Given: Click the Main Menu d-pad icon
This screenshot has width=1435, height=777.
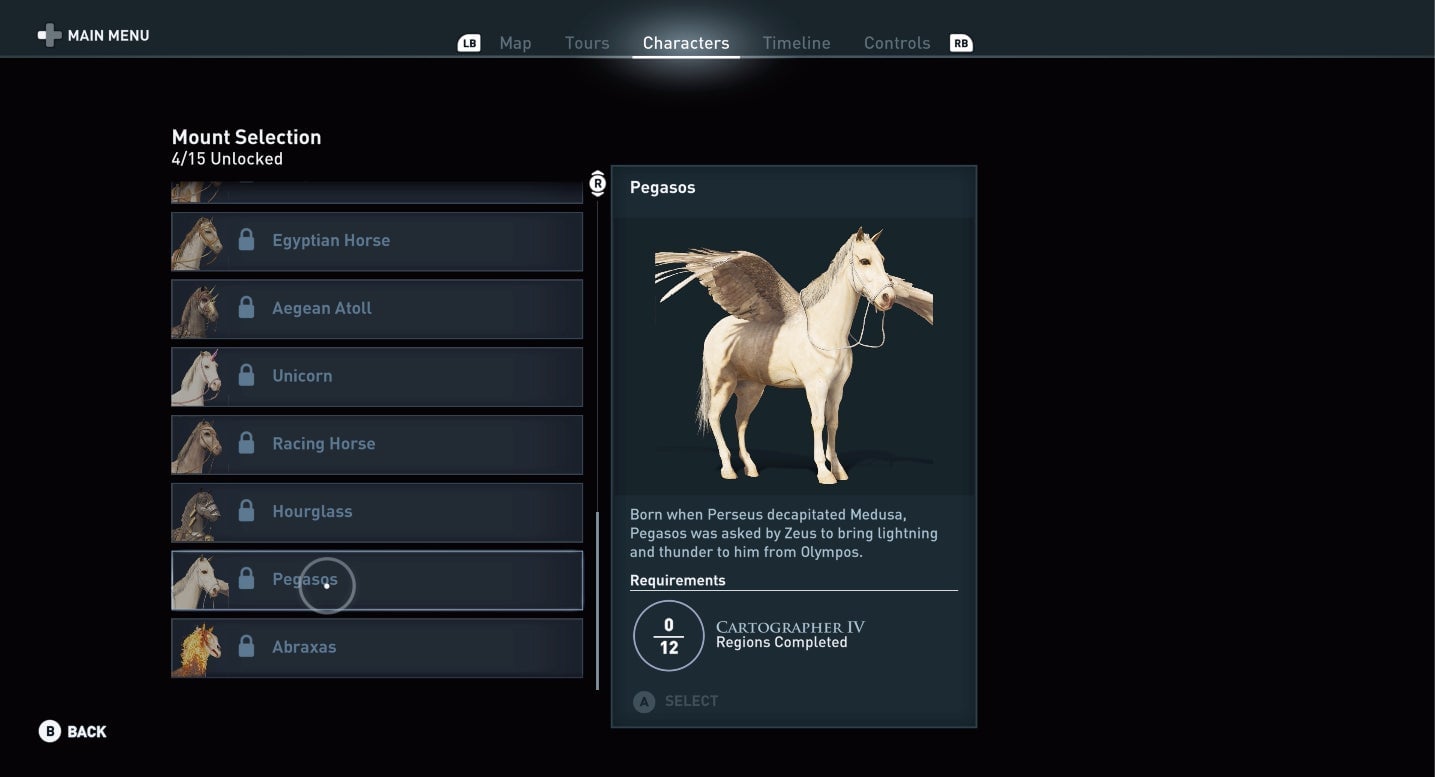Looking at the screenshot, I should [x=48, y=36].
